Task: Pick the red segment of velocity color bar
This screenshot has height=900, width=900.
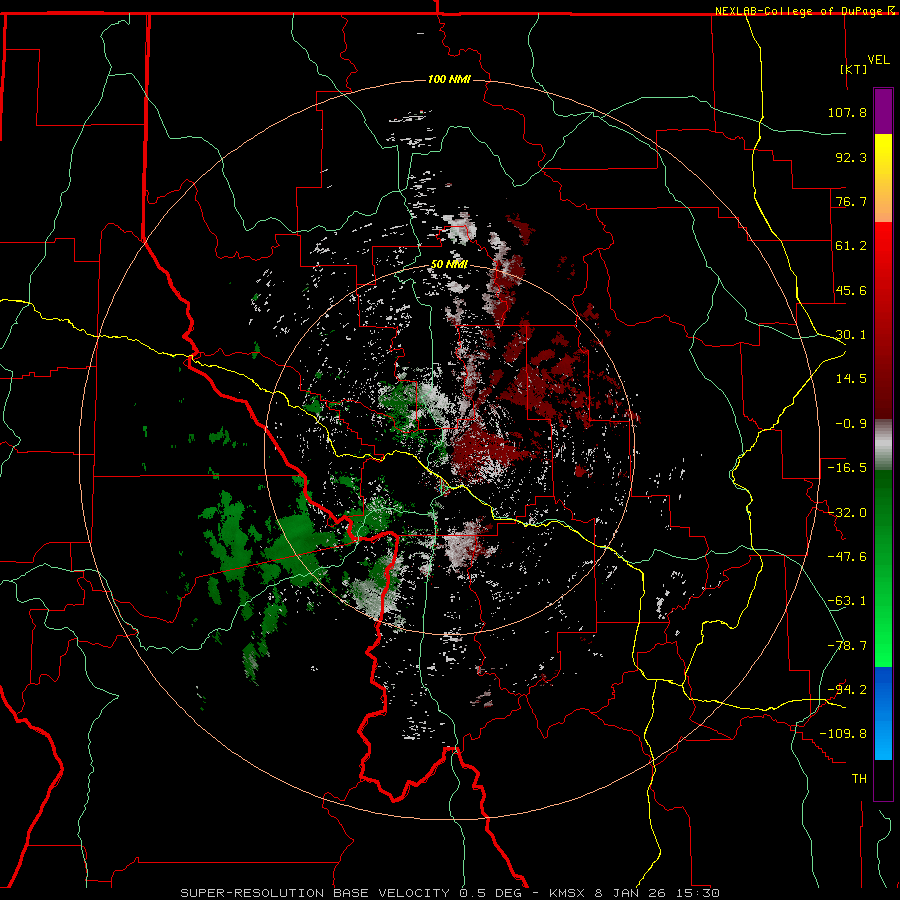Action: [x=883, y=320]
